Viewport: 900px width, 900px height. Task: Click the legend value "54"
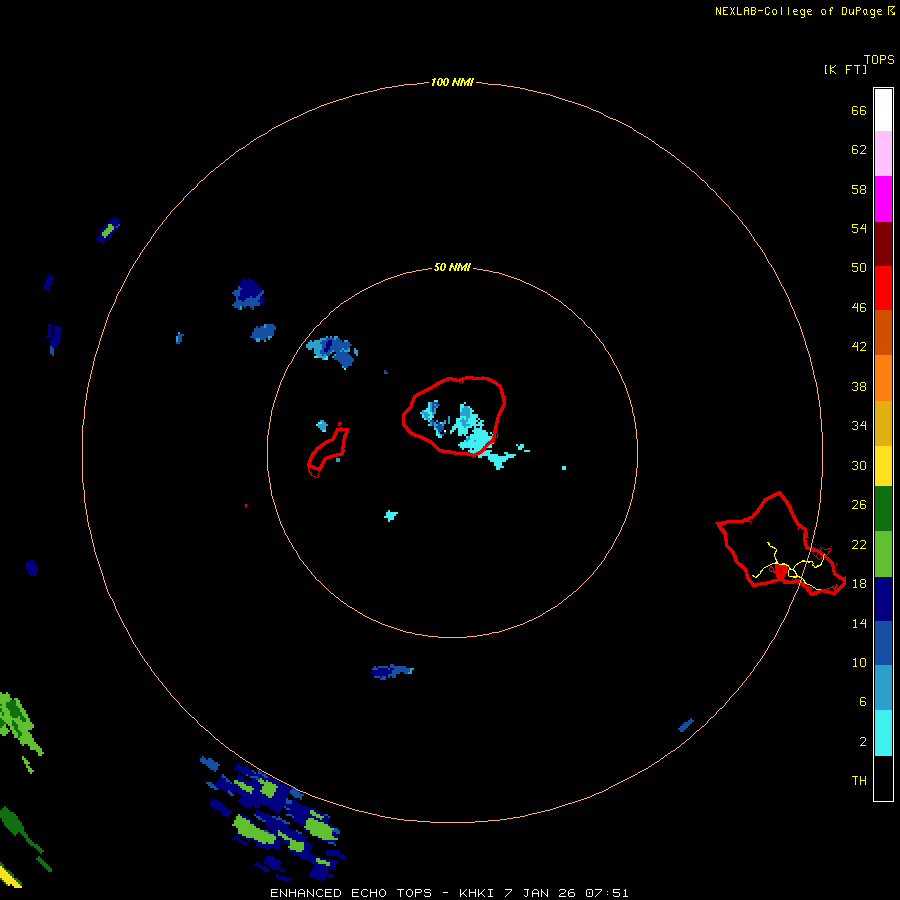point(859,228)
